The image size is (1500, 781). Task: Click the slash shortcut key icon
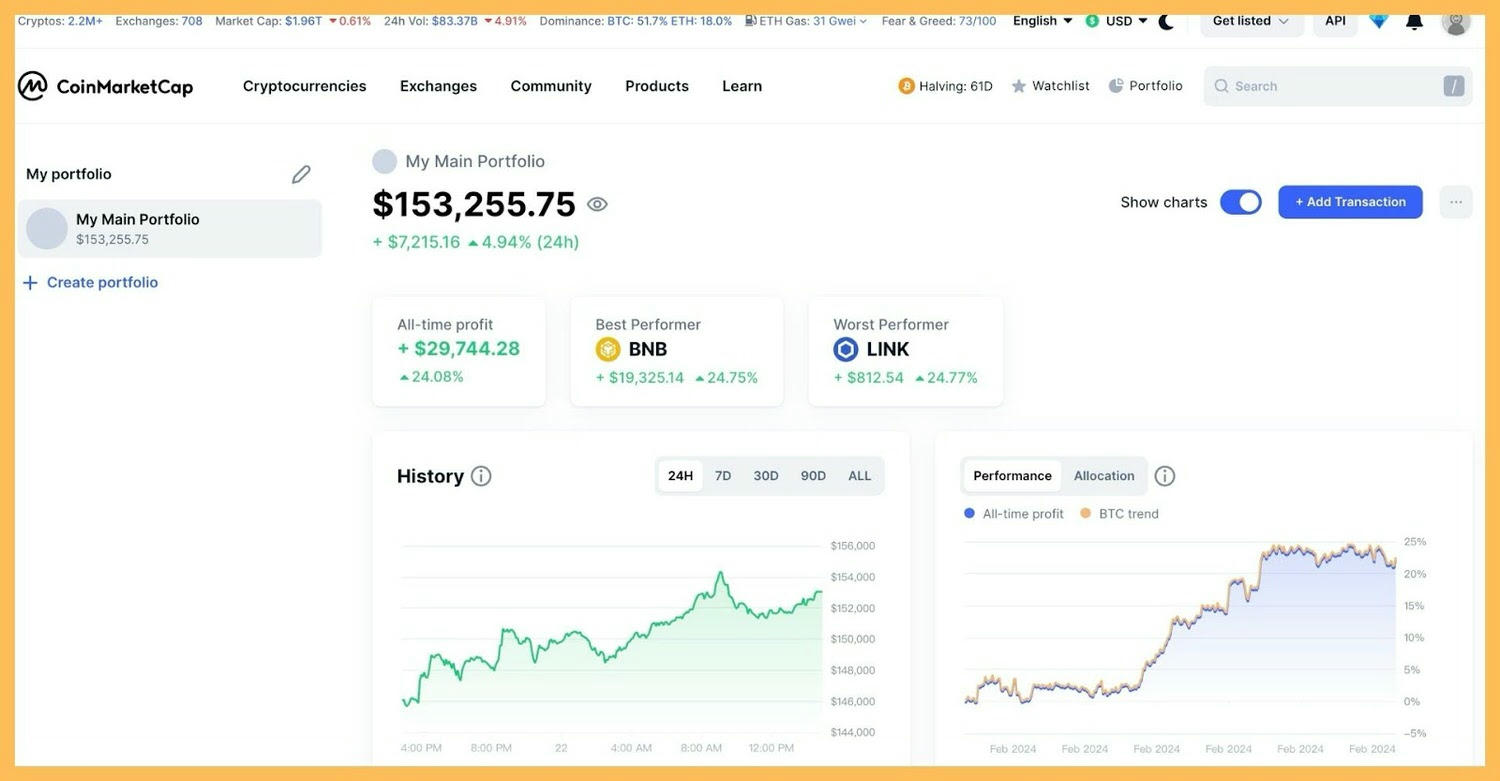tap(1454, 86)
